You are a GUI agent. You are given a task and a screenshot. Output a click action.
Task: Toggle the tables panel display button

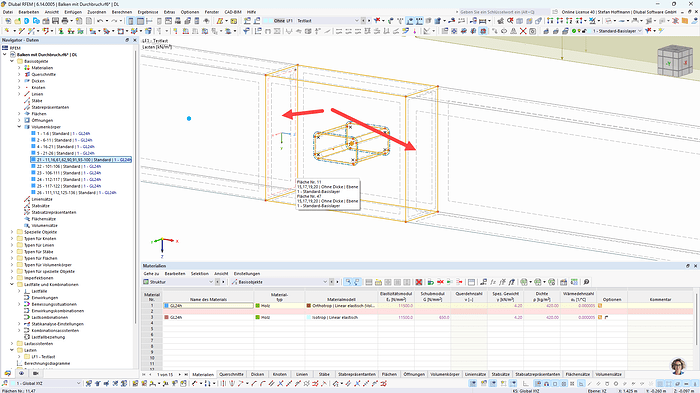pyautogui.click(x=140, y=21)
